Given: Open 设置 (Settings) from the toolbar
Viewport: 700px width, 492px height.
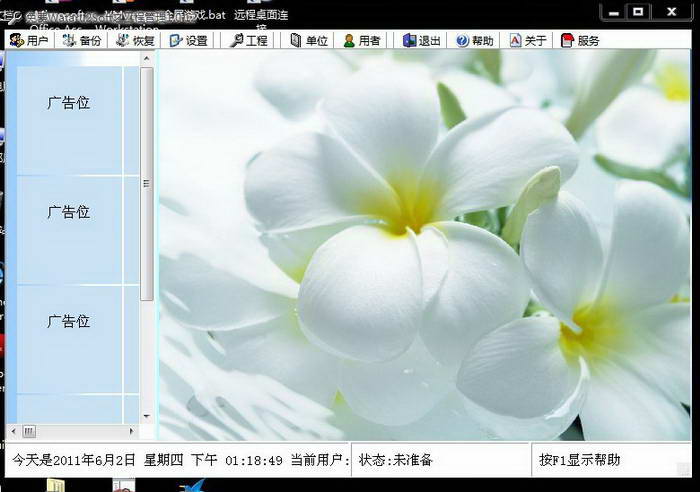Looking at the screenshot, I should click(188, 41).
